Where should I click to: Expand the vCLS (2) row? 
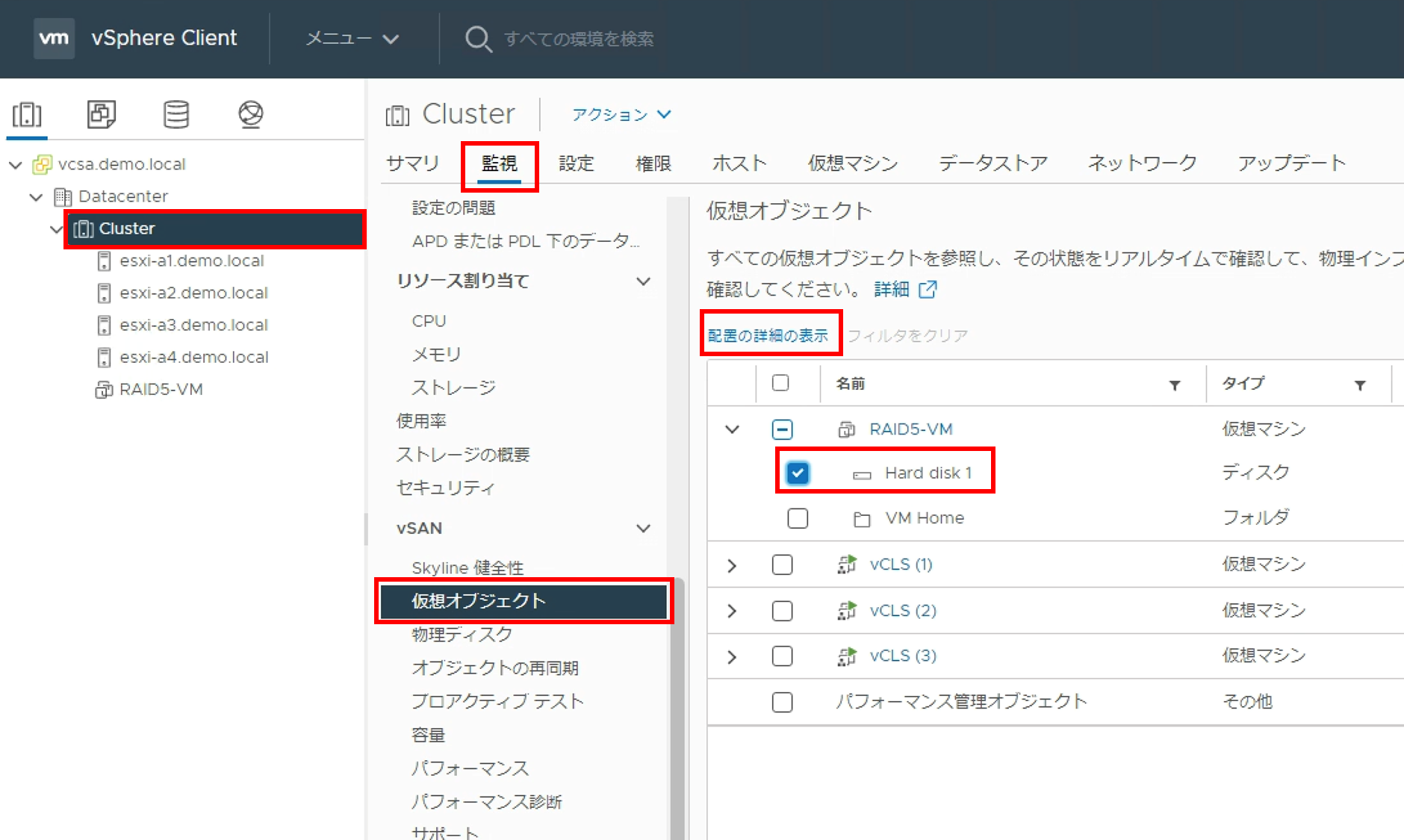tap(732, 611)
